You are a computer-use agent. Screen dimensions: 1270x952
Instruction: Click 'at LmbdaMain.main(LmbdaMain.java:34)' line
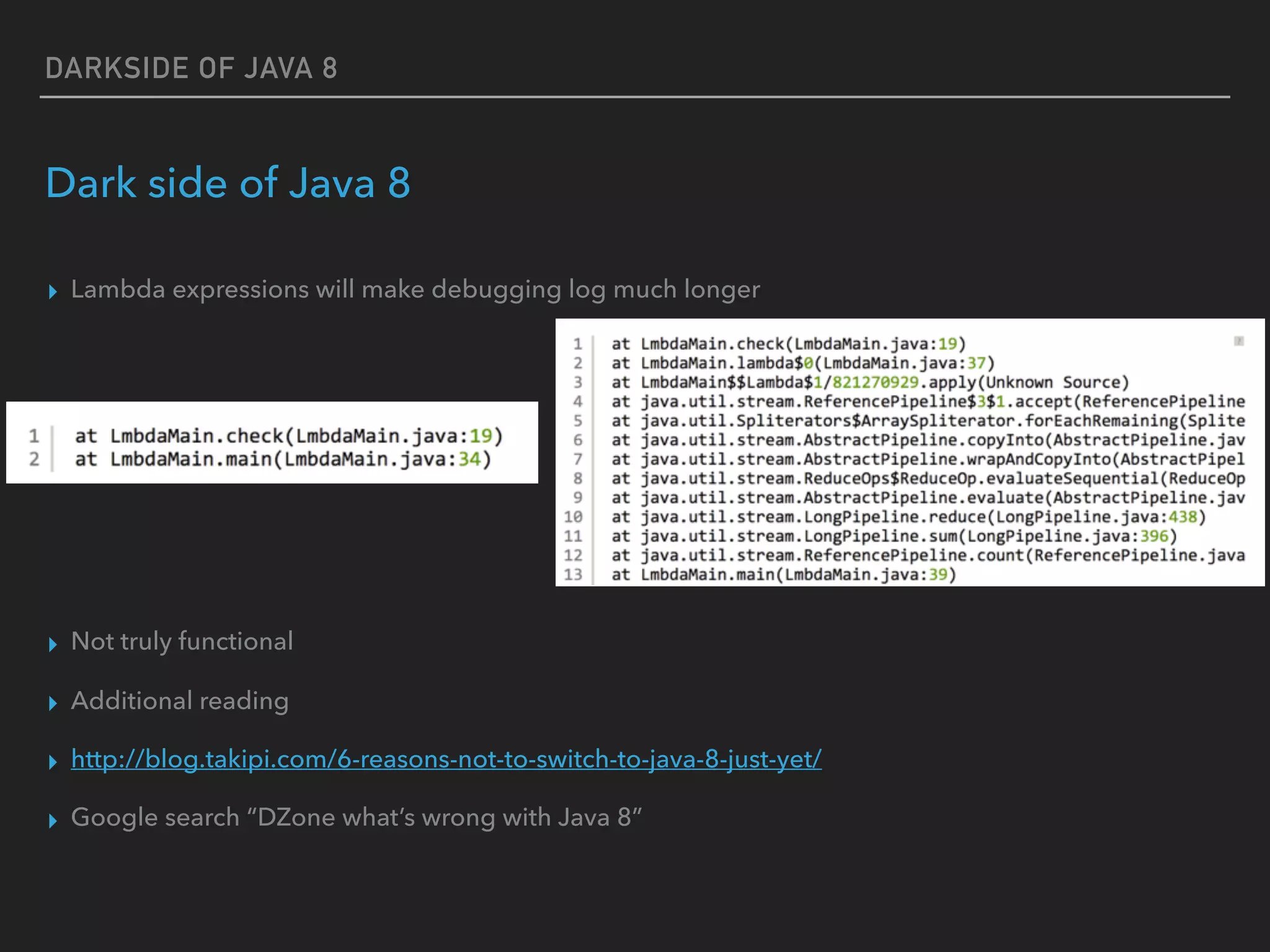(283, 459)
